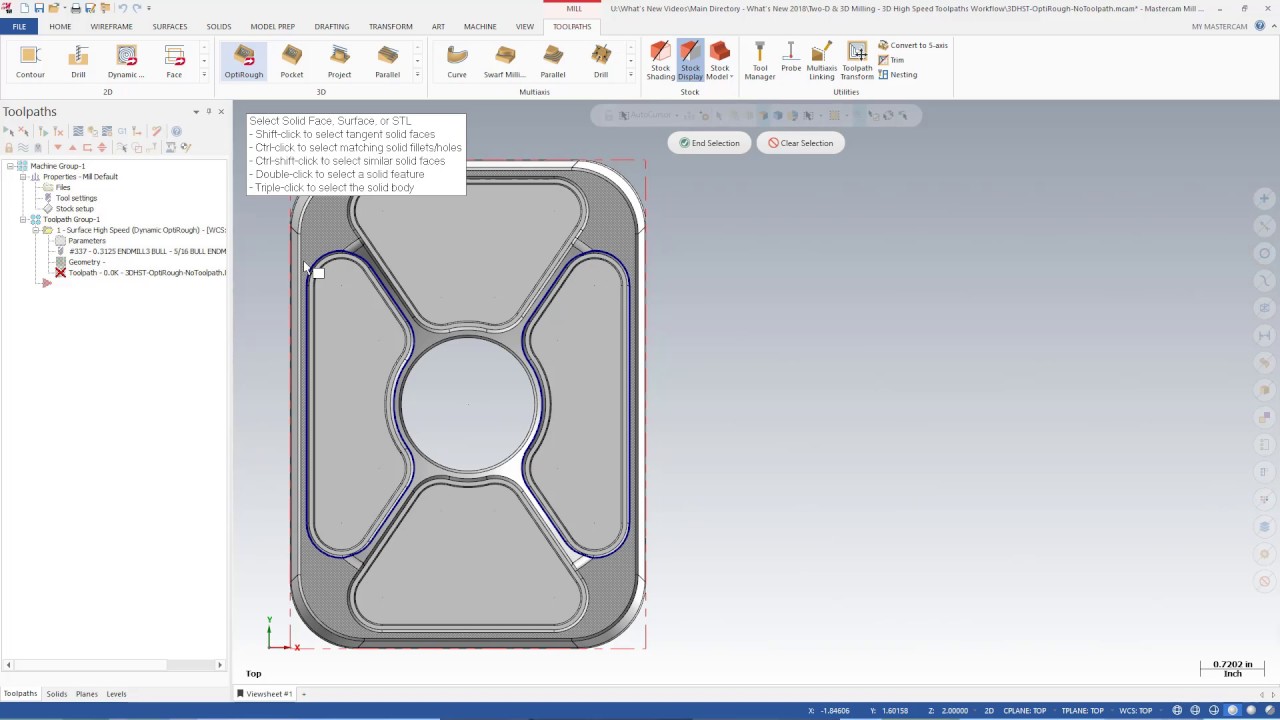The height and width of the screenshot is (720, 1280).
Task: Pick the Face toolpath
Action: pos(174,61)
